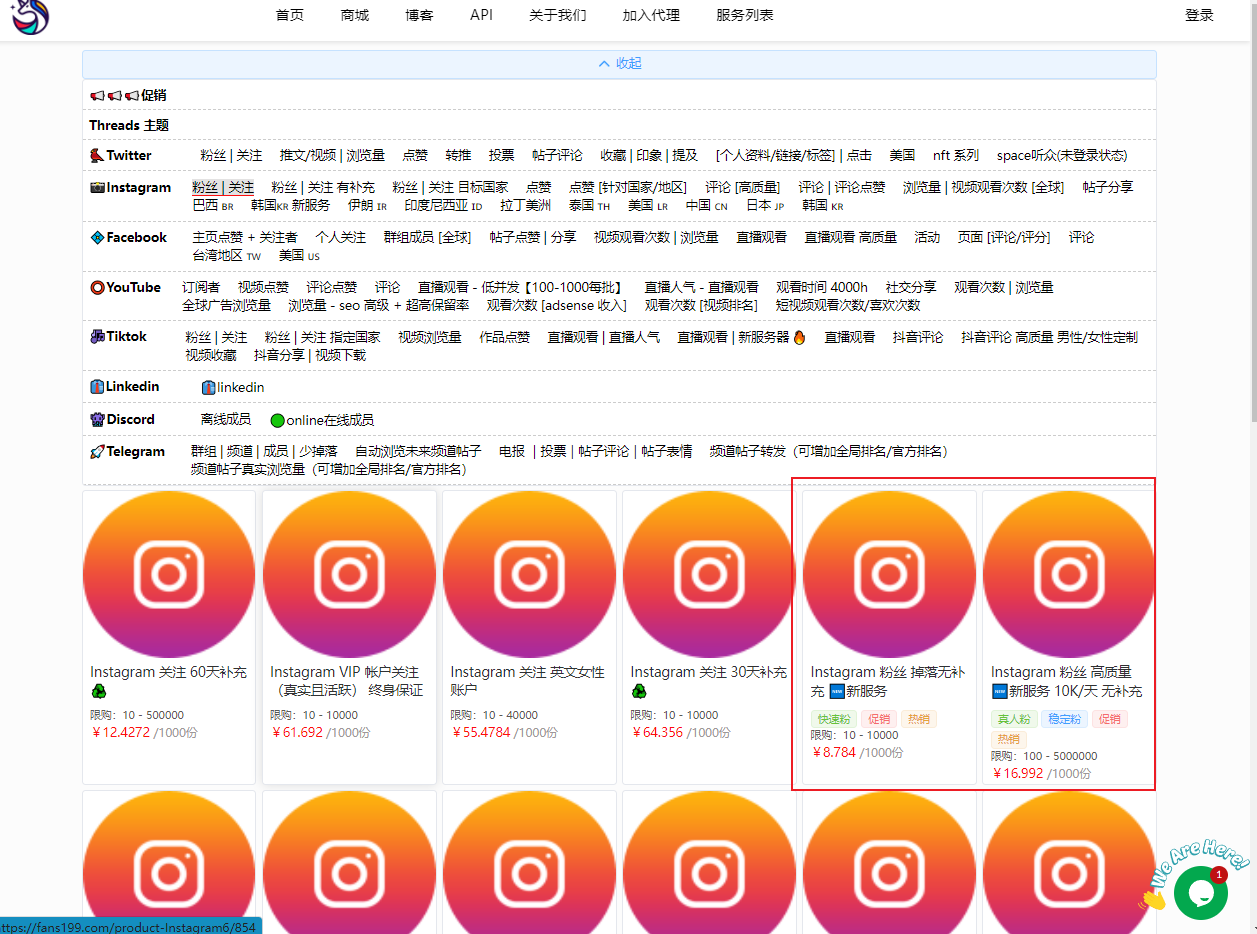
Task: Open the 首页 nav item
Action: click(x=290, y=15)
